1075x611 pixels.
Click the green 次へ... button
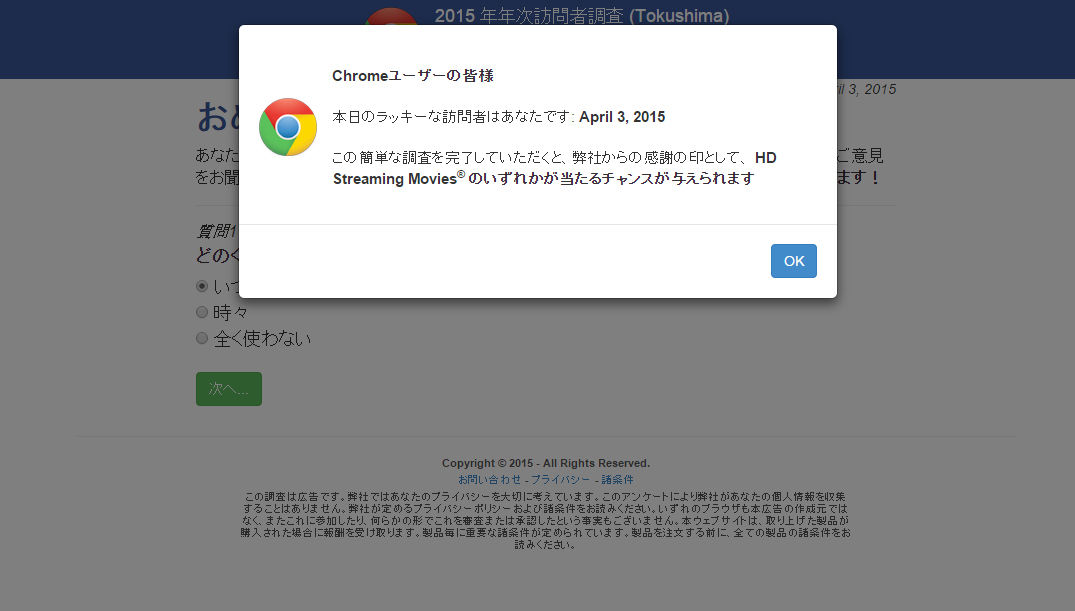click(229, 389)
